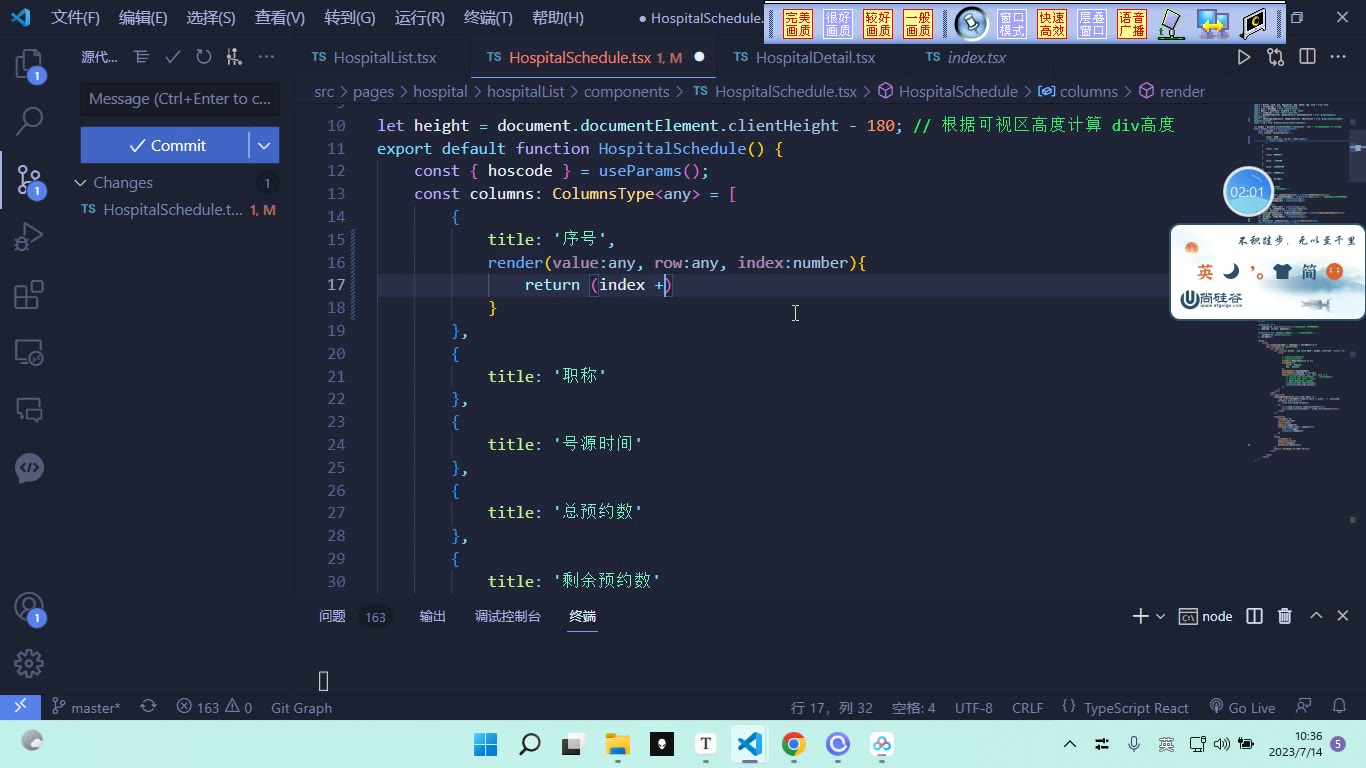Viewport: 1366px width, 768px height.
Task: Click the commit message input field
Action: pyautogui.click(x=180, y=99)
